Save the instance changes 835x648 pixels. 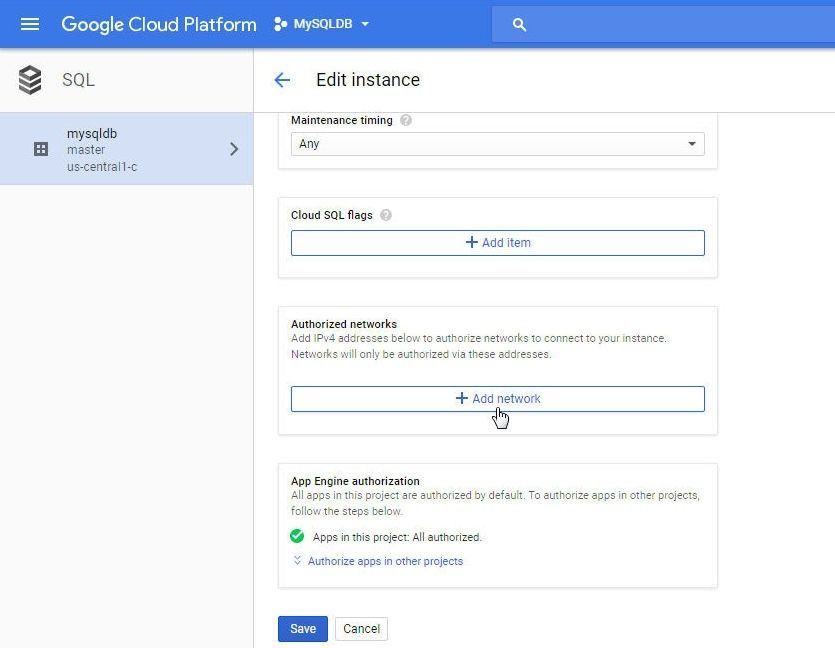coord(302,629)
